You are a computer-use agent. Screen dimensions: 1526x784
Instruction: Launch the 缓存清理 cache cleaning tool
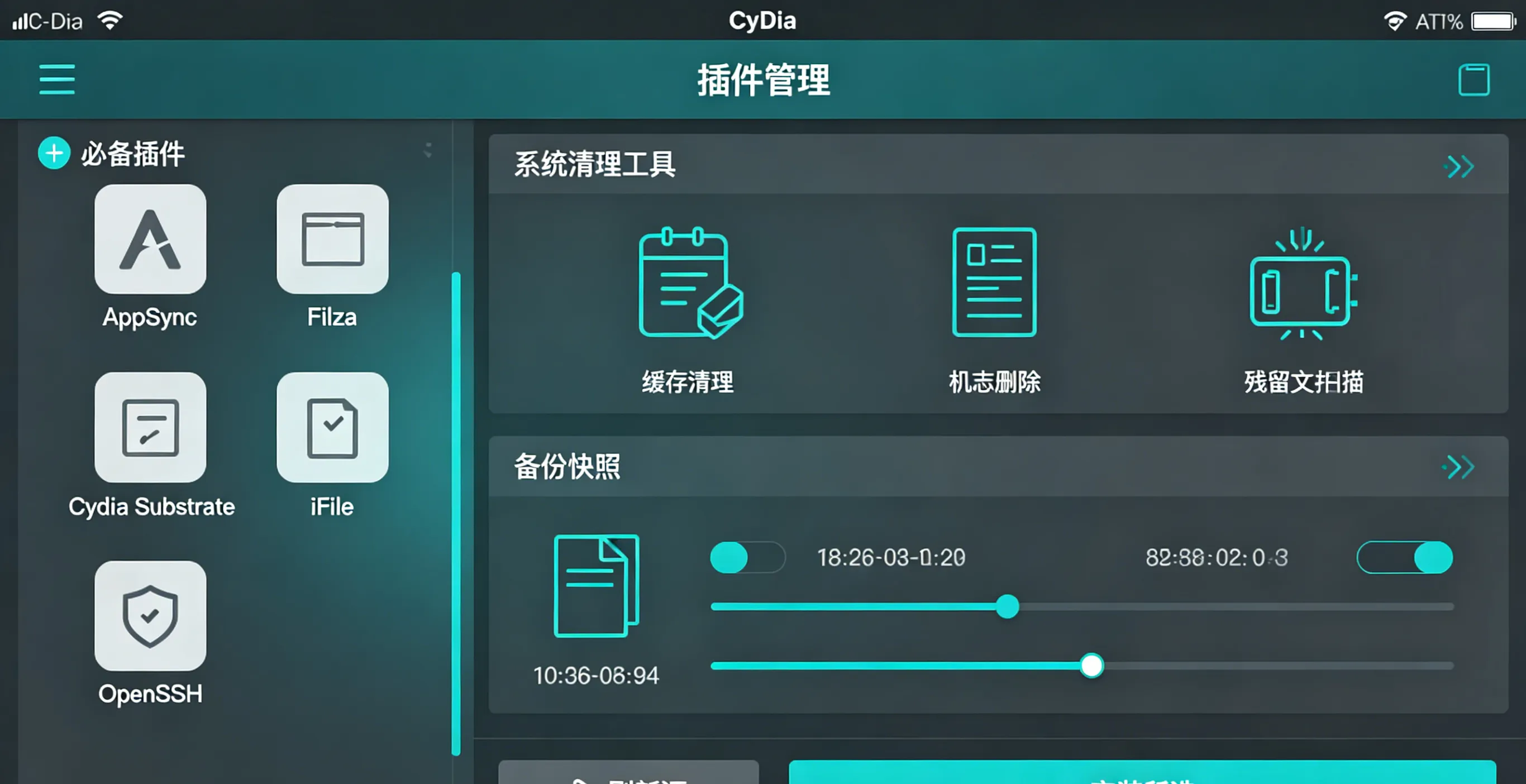click(x=691, y=283)
